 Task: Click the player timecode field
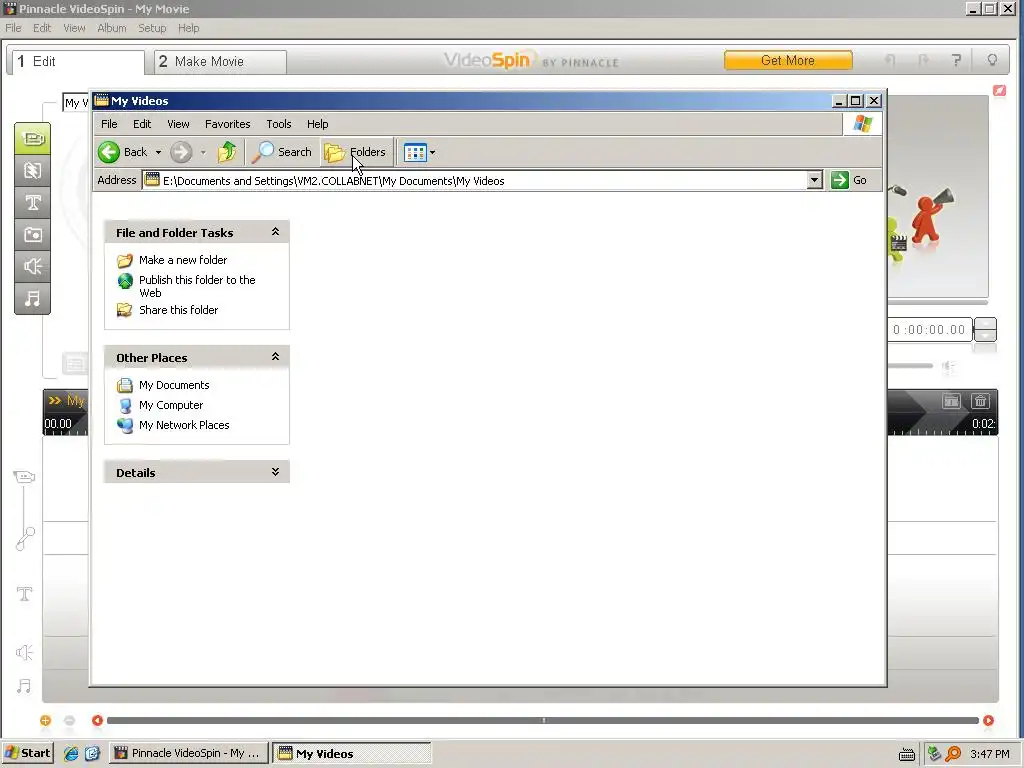(x=929, y=330)
